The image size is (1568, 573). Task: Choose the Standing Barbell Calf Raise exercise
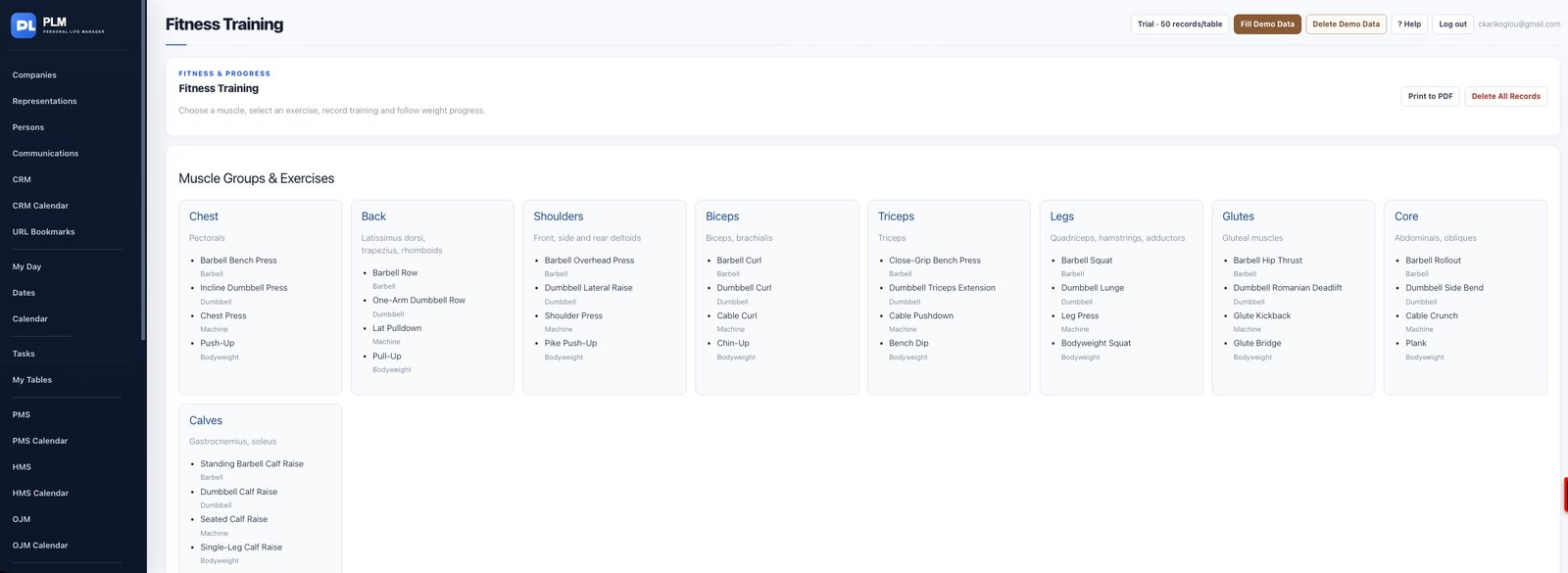252,464
